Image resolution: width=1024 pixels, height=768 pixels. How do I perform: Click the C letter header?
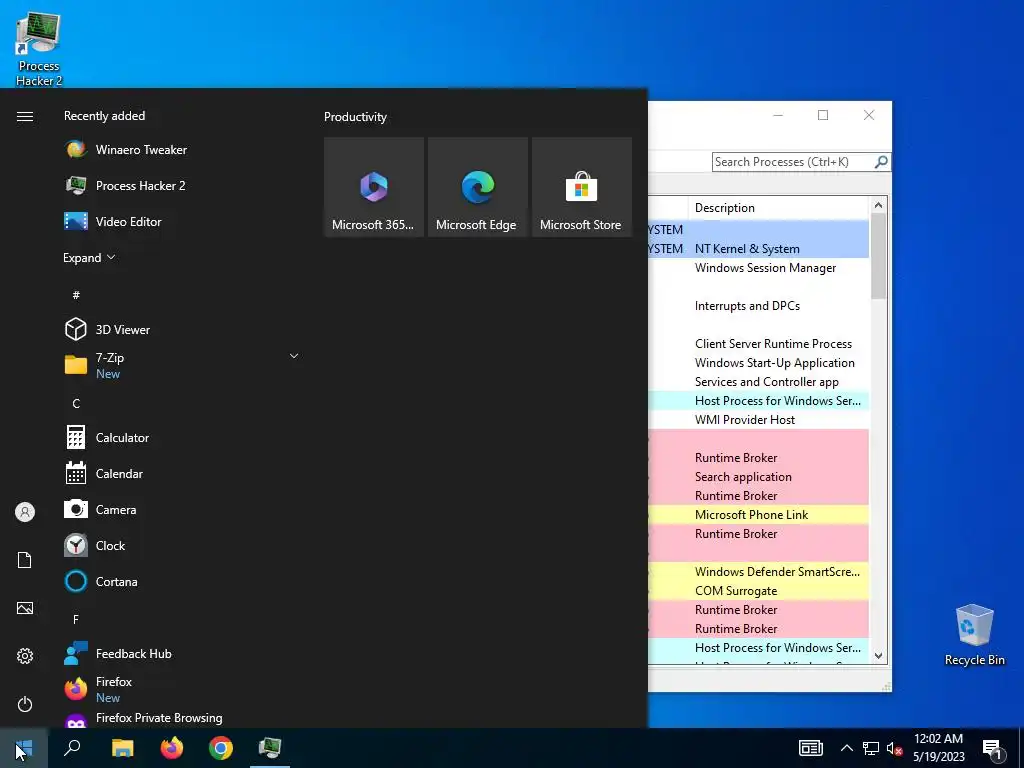76,404
